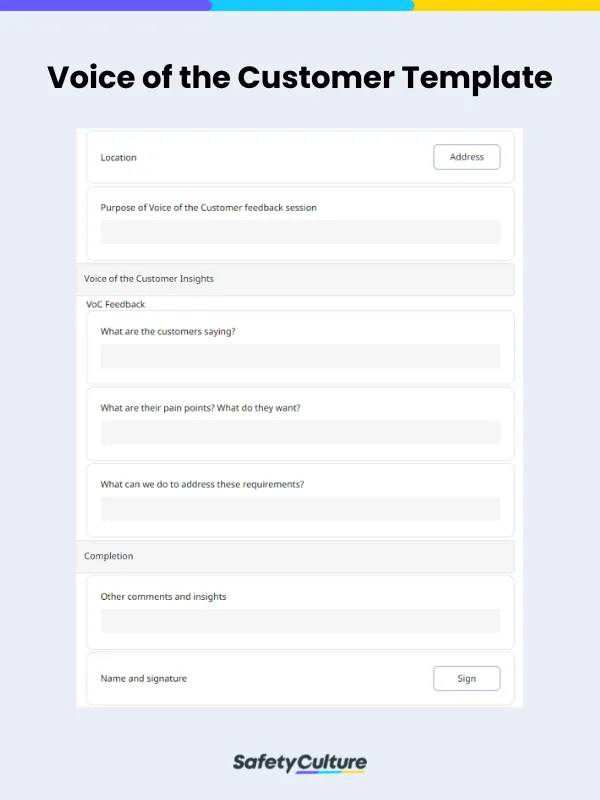Image resolution: width=600 pixels, height=800 pixels.
Task: Click the 'Voice of the Customer Template' title
Action: [300, 78]
